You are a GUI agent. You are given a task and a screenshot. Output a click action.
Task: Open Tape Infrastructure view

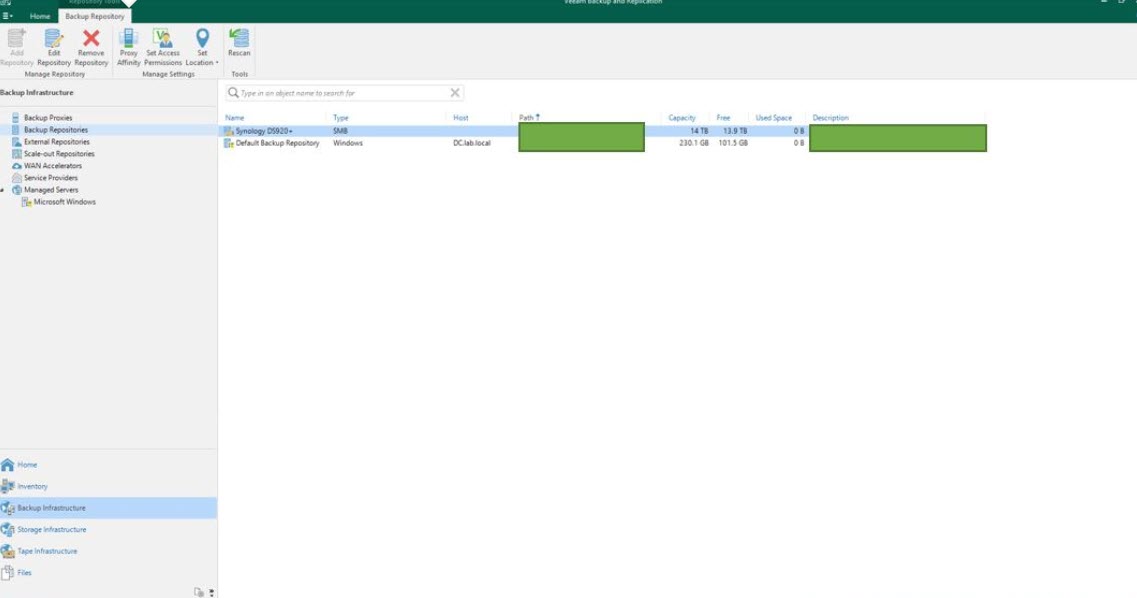47,552
